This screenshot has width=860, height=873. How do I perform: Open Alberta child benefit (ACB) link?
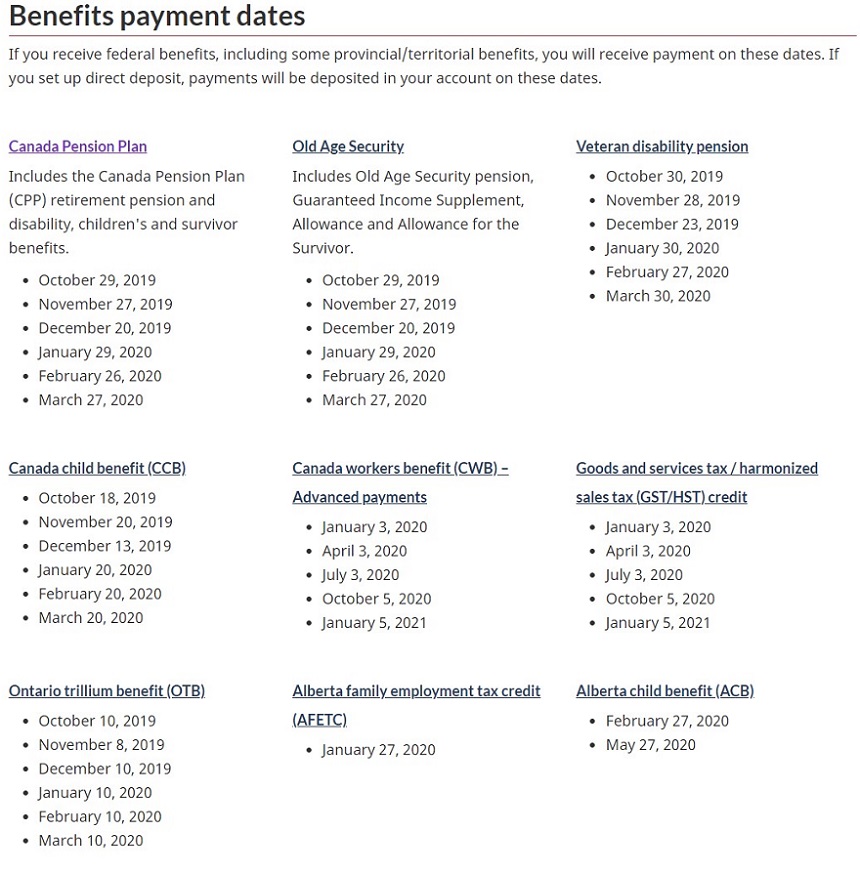tap(665, 691)
